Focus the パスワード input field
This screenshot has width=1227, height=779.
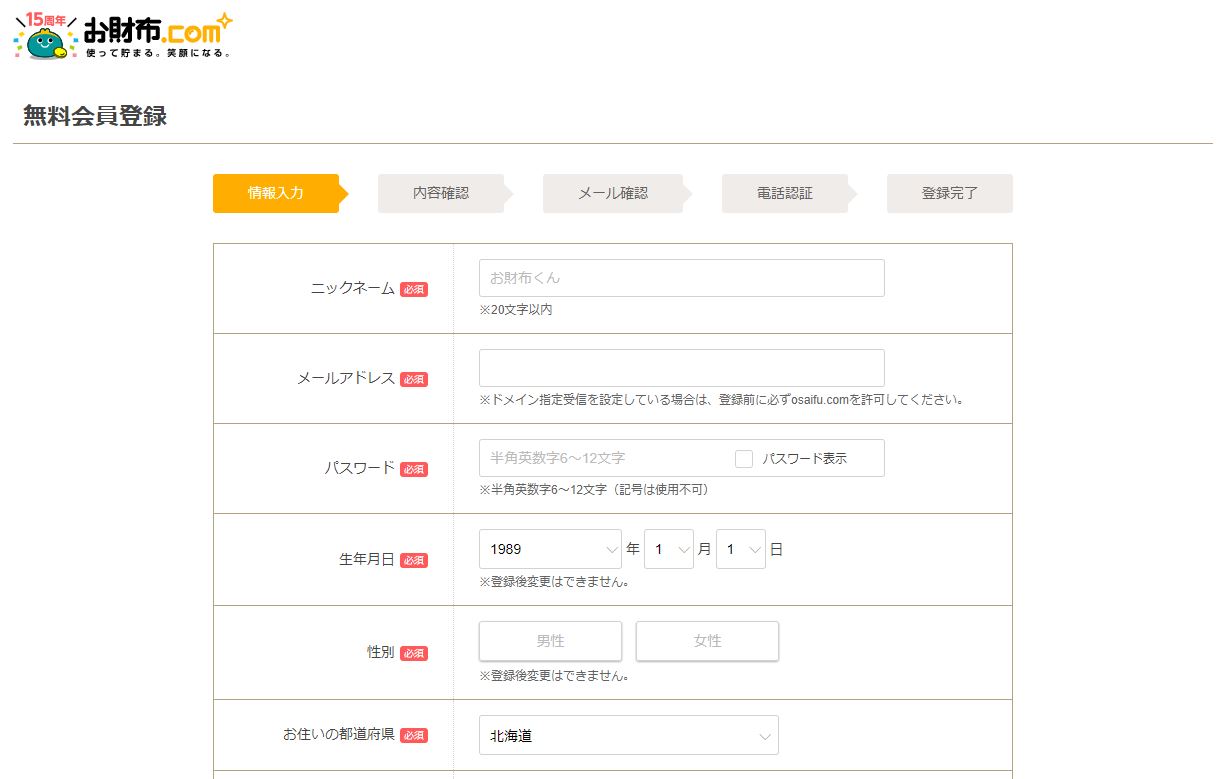coord(600,458)
